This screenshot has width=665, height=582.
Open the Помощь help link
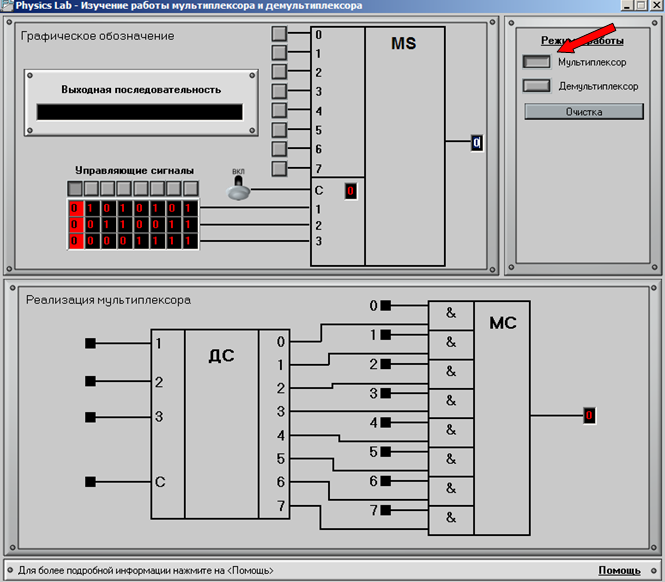[619, 571]
